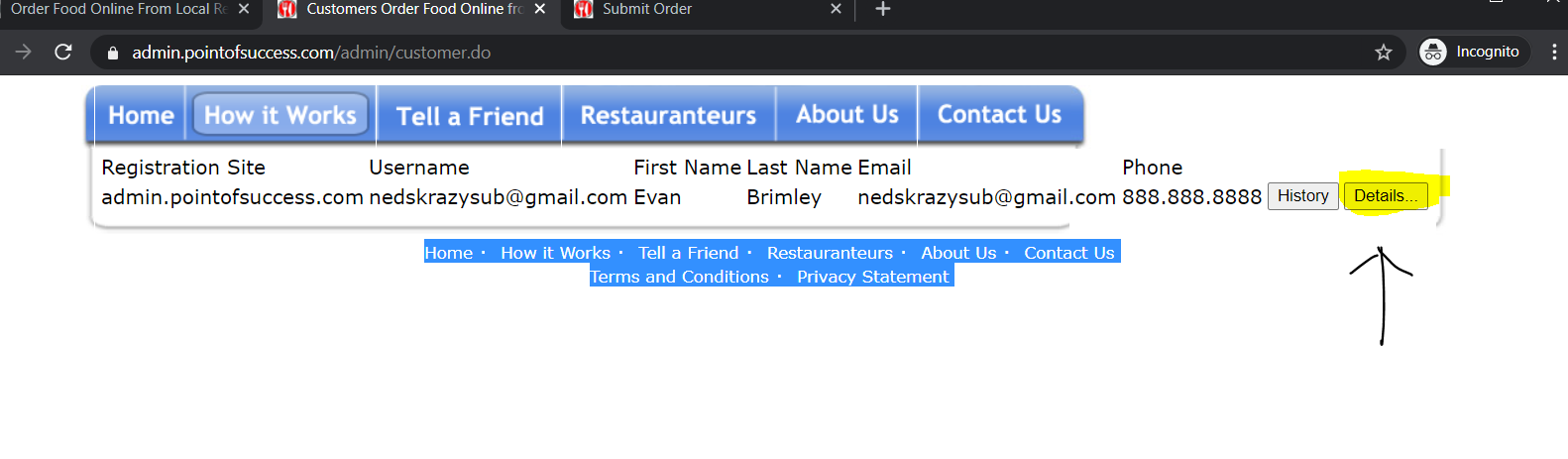Click the last name cell Brimley

(x=784, y=197)
